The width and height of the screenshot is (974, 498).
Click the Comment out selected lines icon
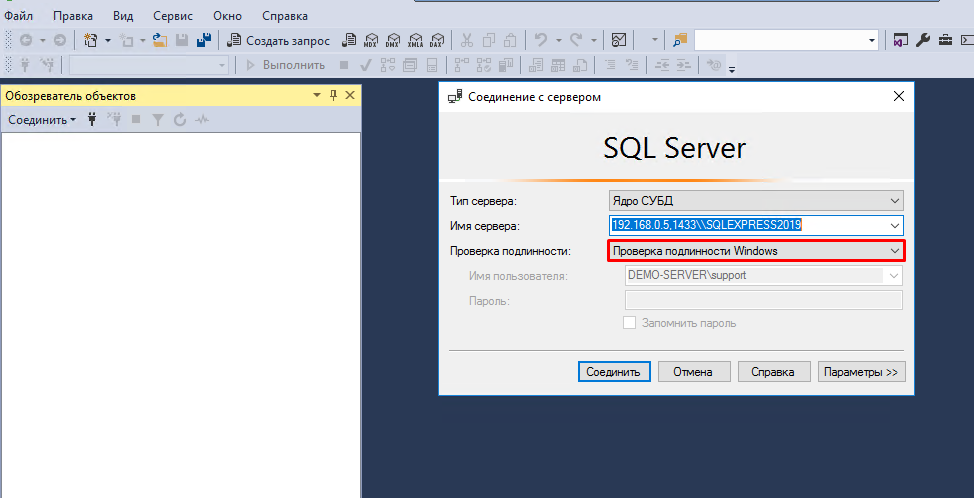[x=611, y=65]
